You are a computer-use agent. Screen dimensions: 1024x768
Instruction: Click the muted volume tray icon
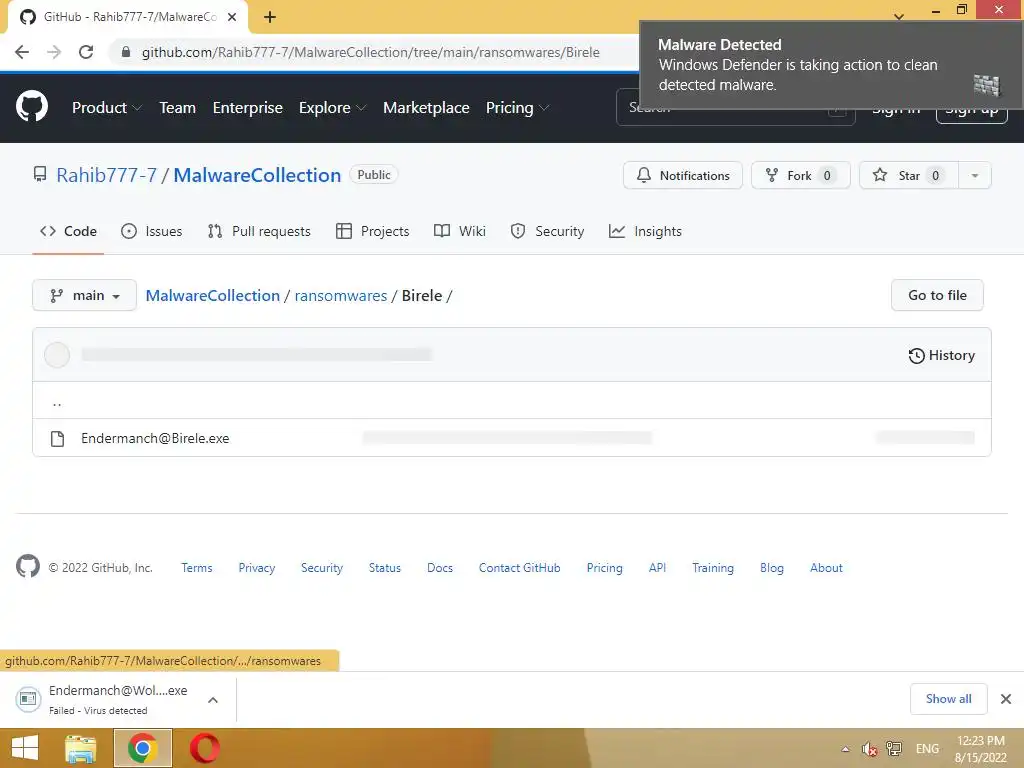point(869,749)
